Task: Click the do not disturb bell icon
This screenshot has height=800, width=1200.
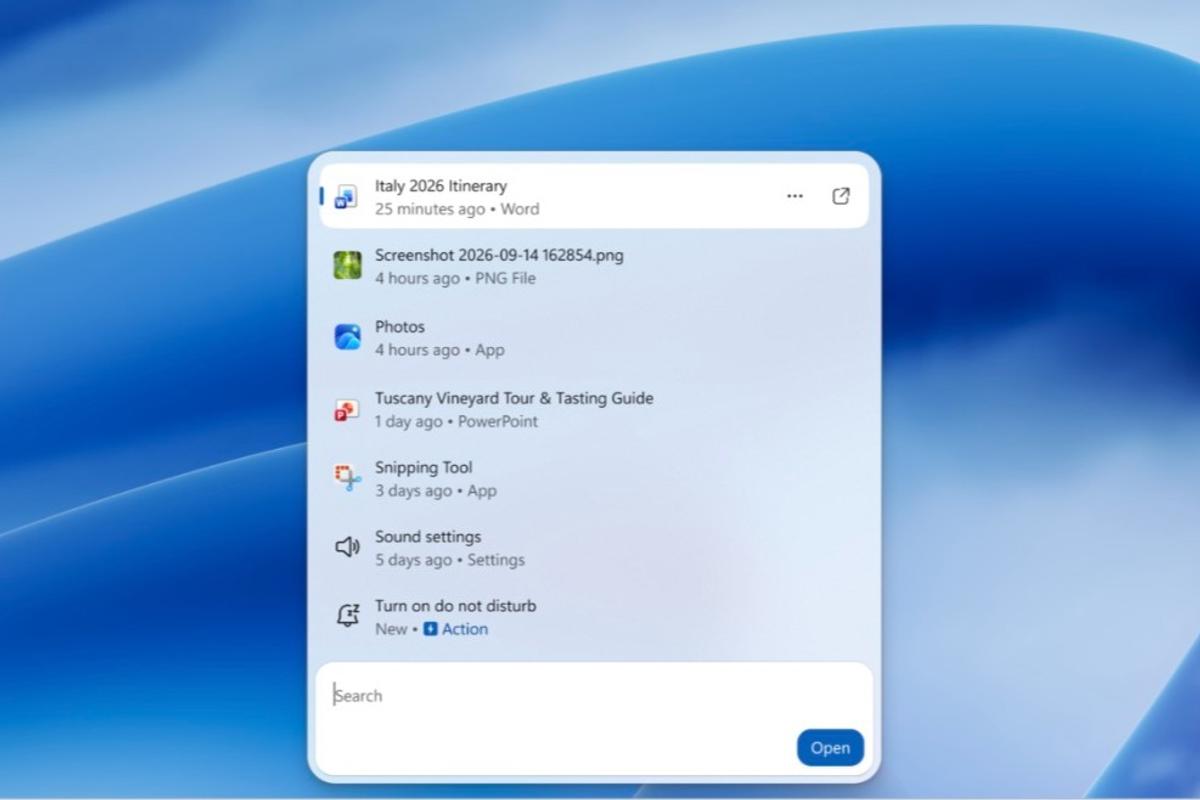Action: click(x=347, y=616)
